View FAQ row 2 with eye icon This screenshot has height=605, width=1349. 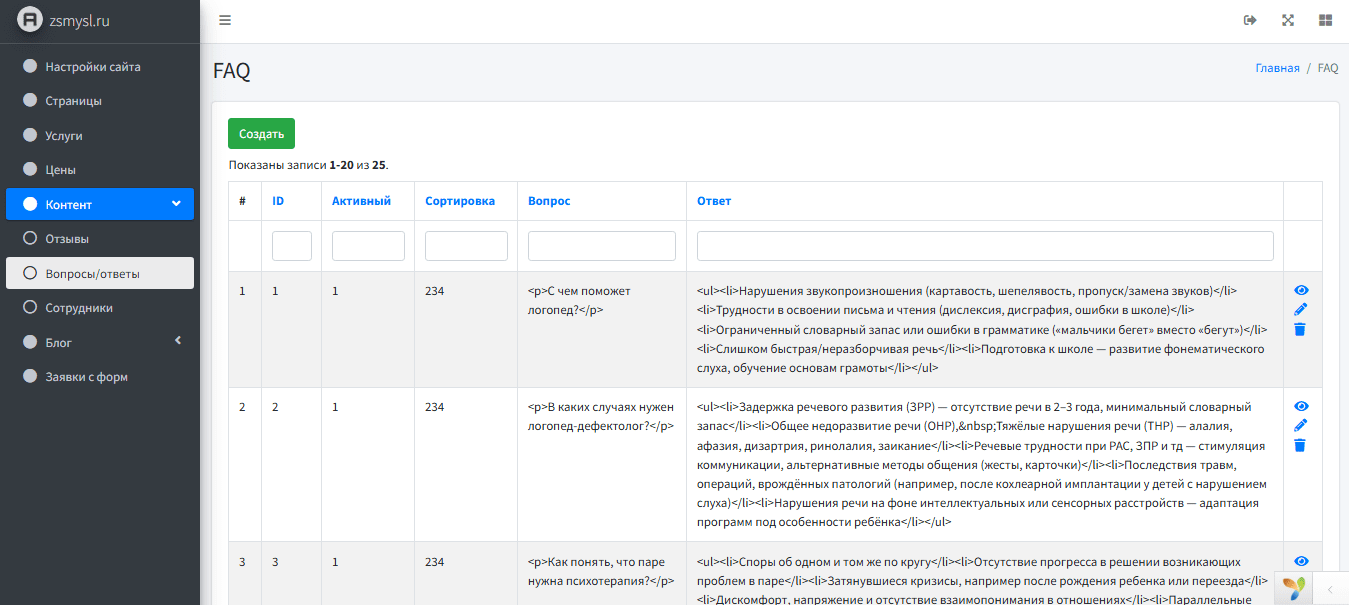1300,407
